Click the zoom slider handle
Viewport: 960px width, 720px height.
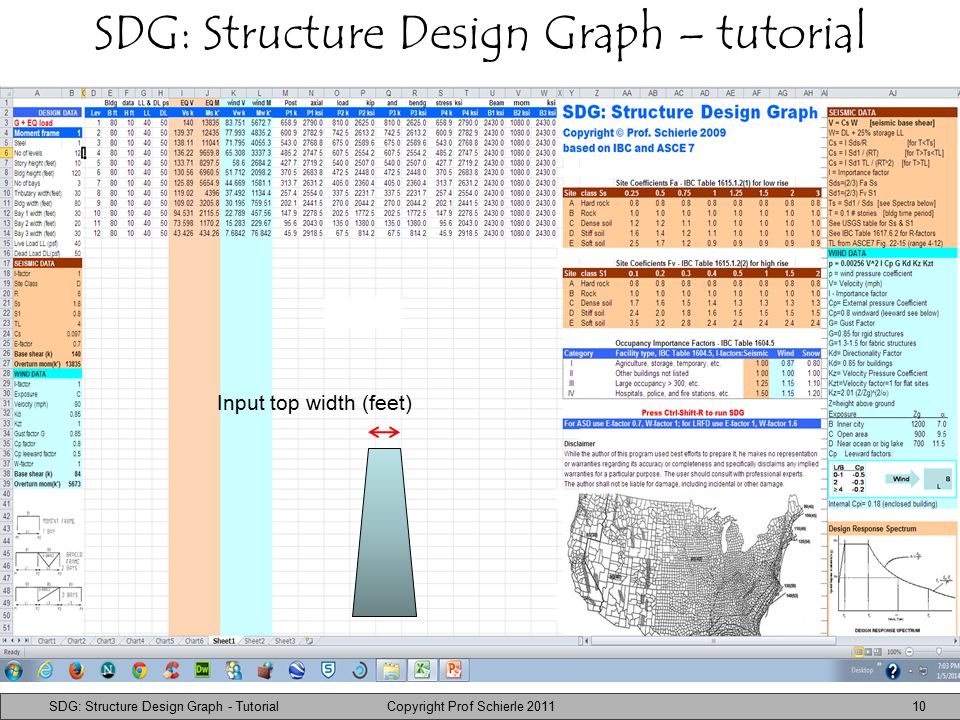pos(939,652)
